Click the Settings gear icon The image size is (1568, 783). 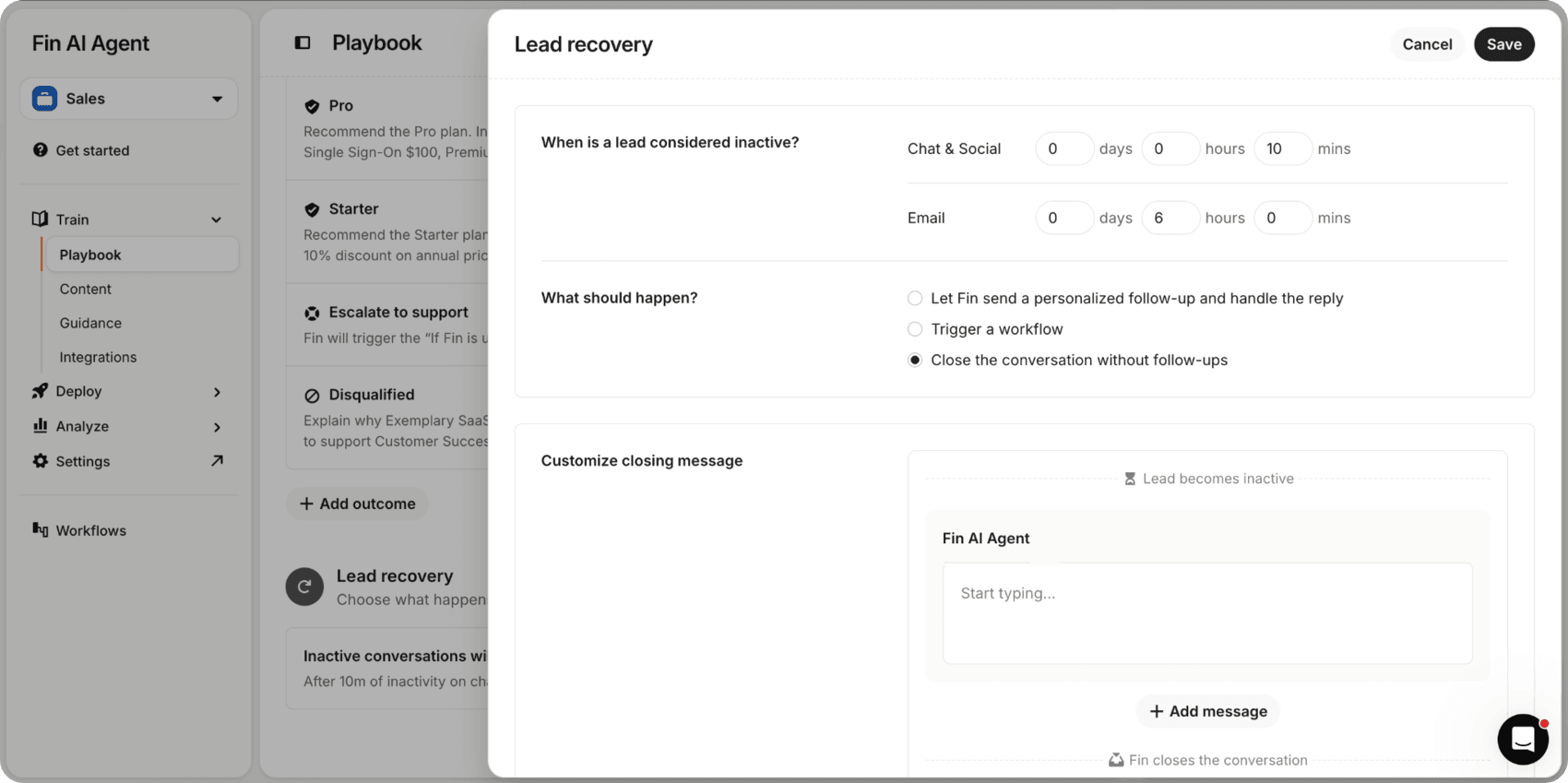tap(40, 460)
